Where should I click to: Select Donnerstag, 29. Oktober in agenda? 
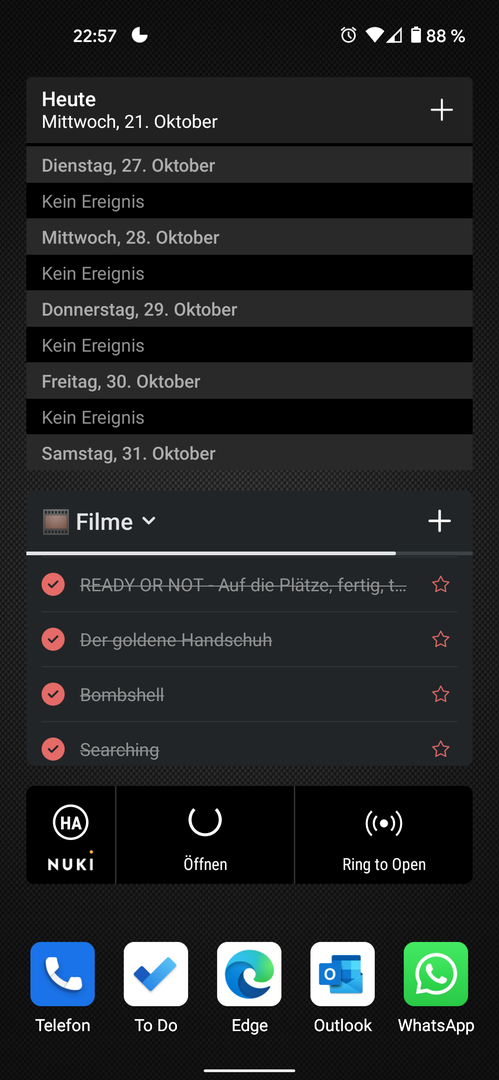[x=250, y=309]
